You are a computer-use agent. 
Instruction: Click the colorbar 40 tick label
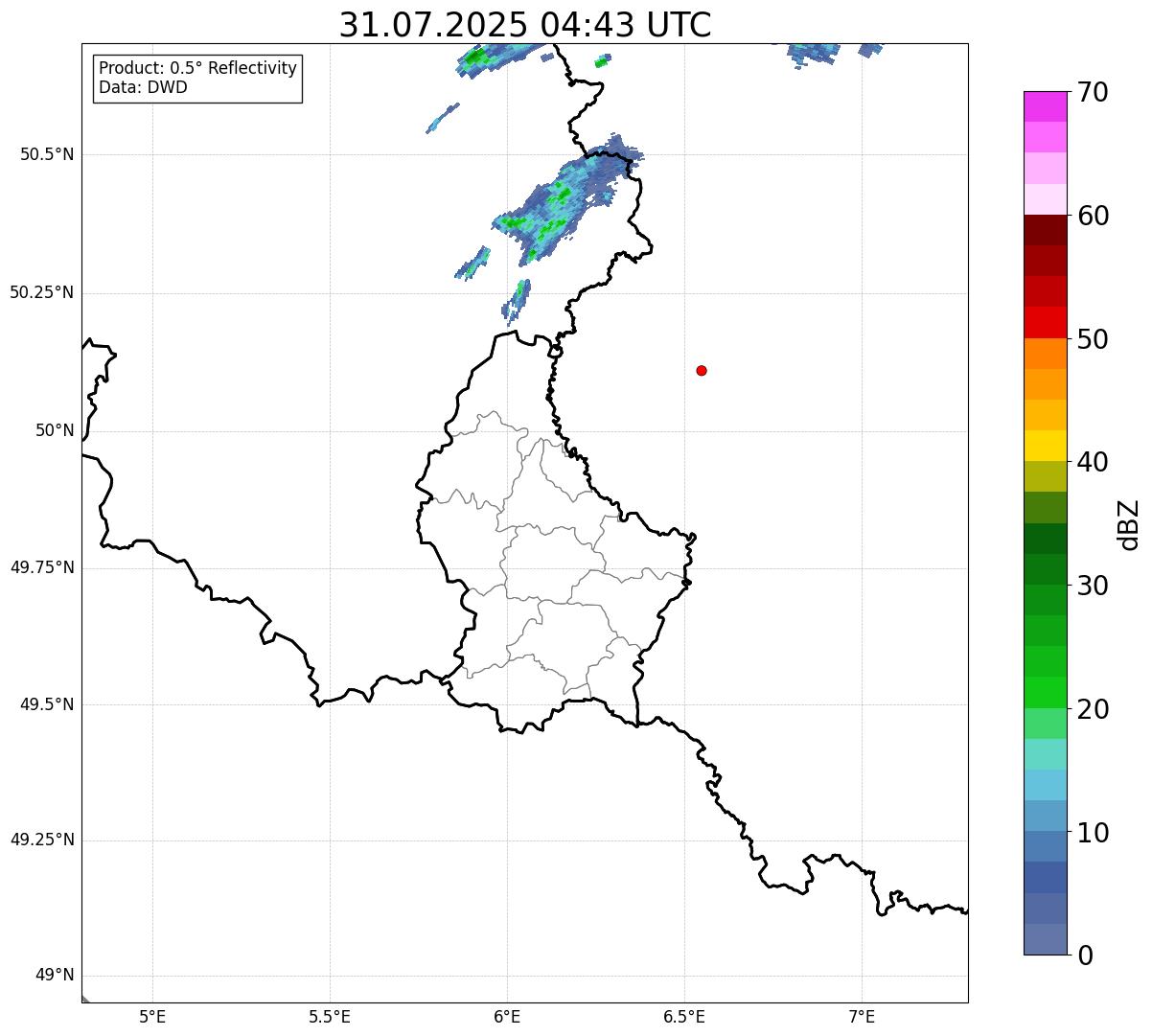click(1094, 462)
